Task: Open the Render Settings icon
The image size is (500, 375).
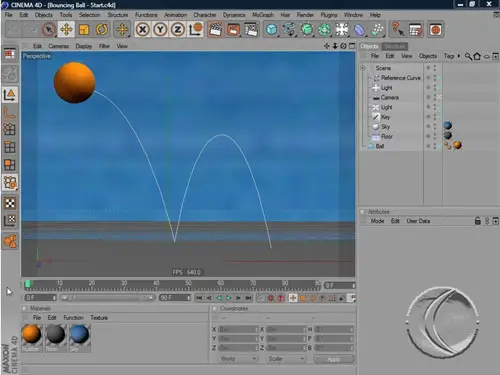Action: [251, 30]
